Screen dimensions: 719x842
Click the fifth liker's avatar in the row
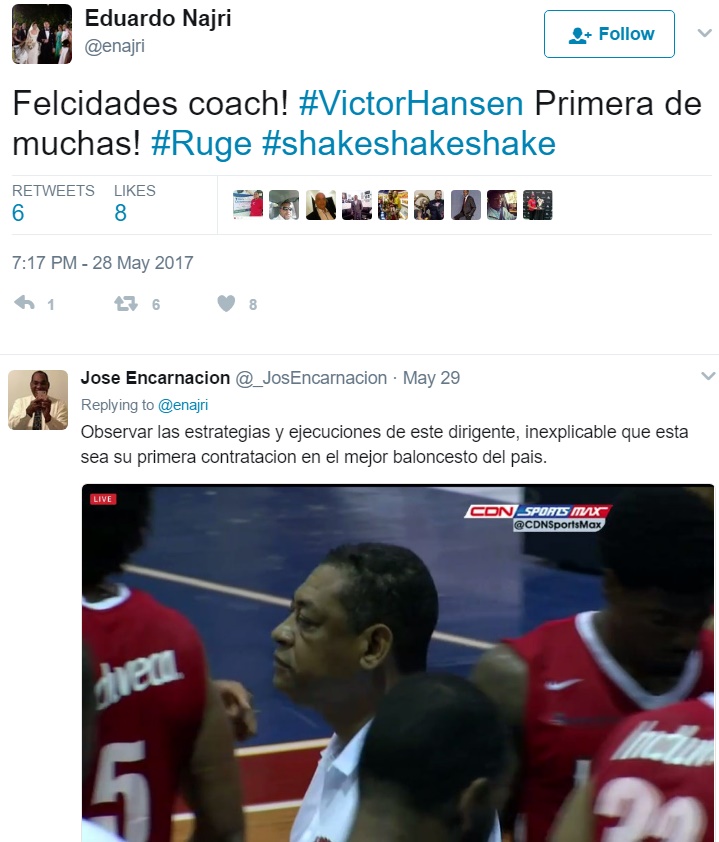(393, 205)
